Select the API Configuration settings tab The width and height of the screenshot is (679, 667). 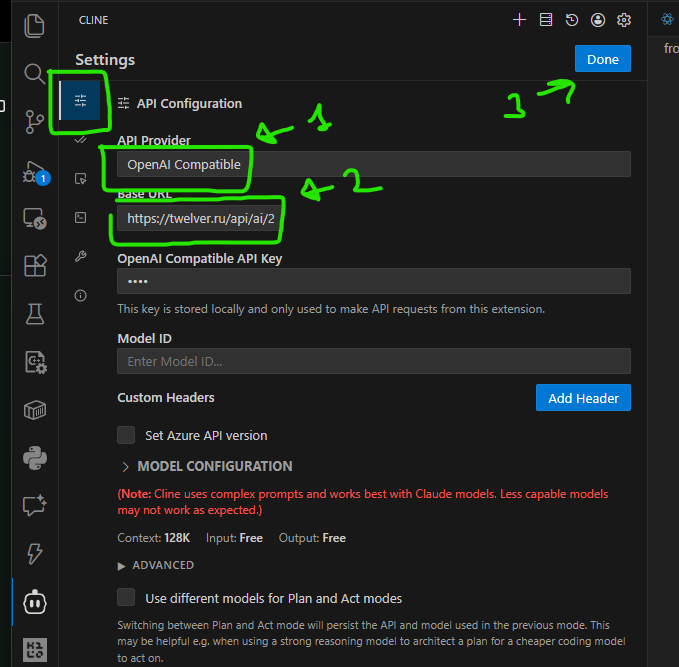(81, 101)
